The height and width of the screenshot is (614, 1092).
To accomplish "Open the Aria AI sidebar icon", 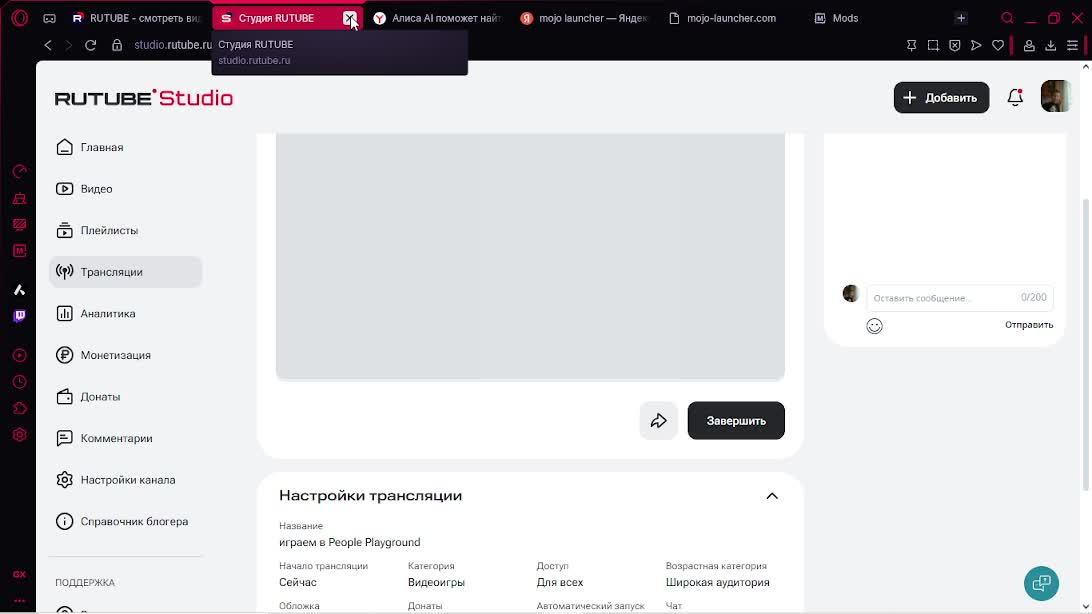I will 20,290.
